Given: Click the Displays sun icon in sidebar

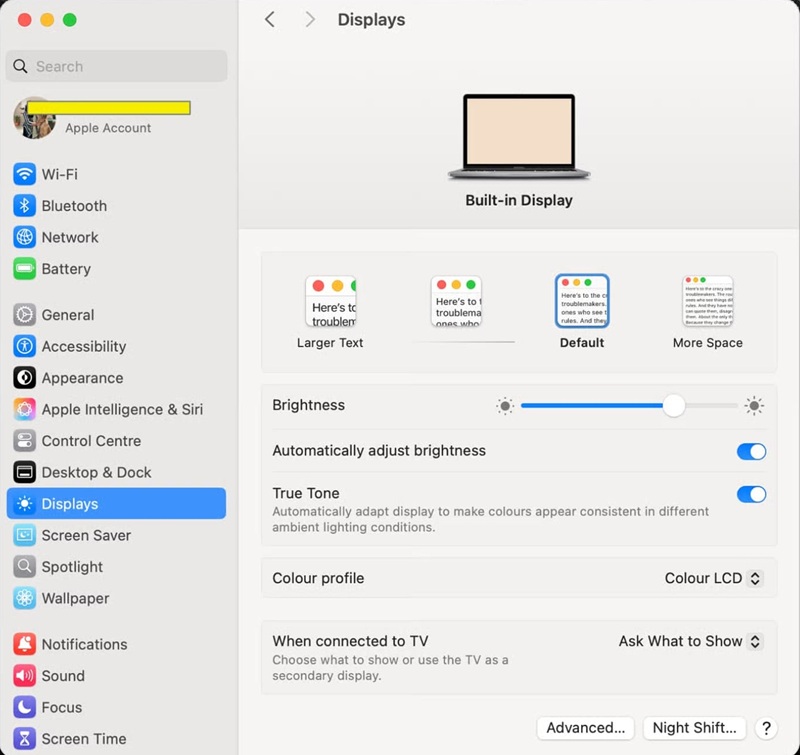Looking at the screenshot, I should point(24,504).
